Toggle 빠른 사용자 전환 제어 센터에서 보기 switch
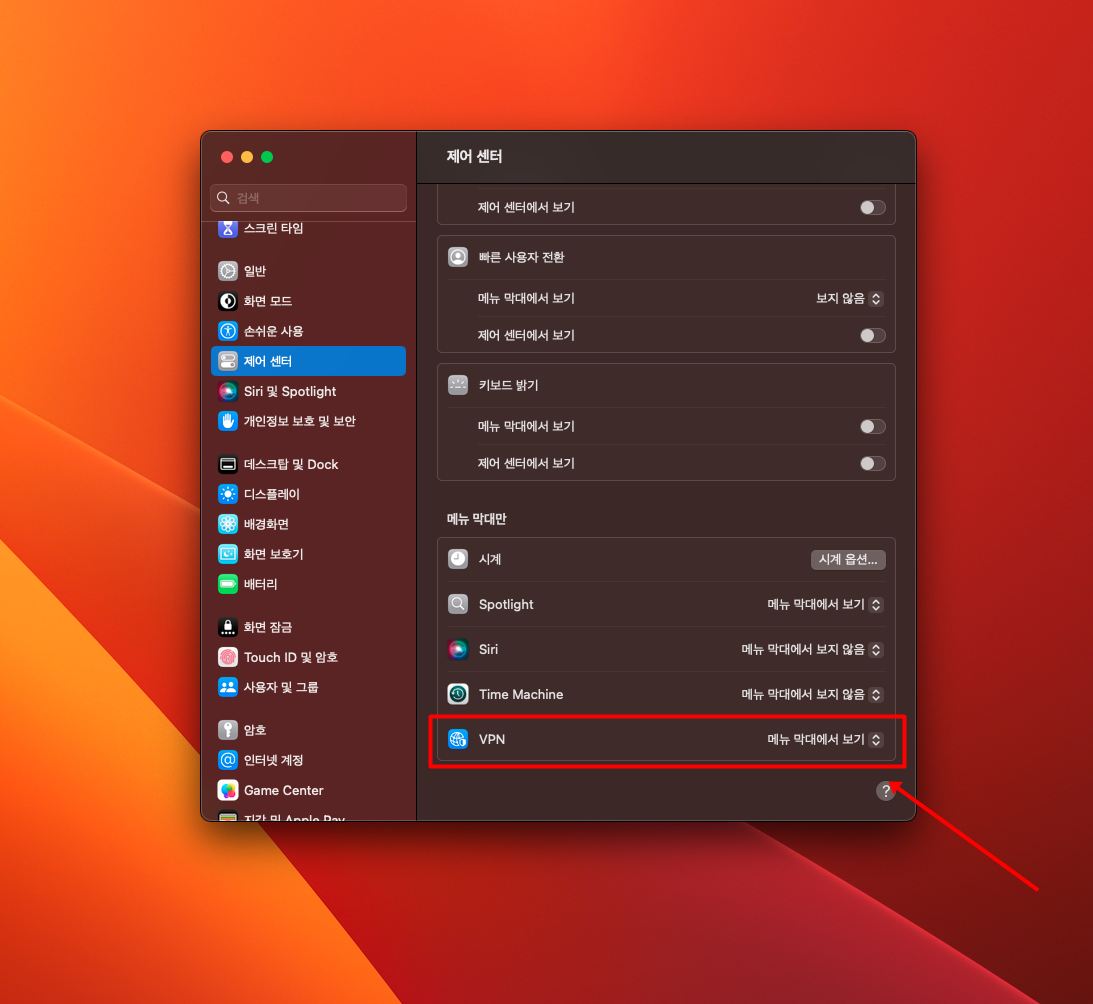 [873, 335]
